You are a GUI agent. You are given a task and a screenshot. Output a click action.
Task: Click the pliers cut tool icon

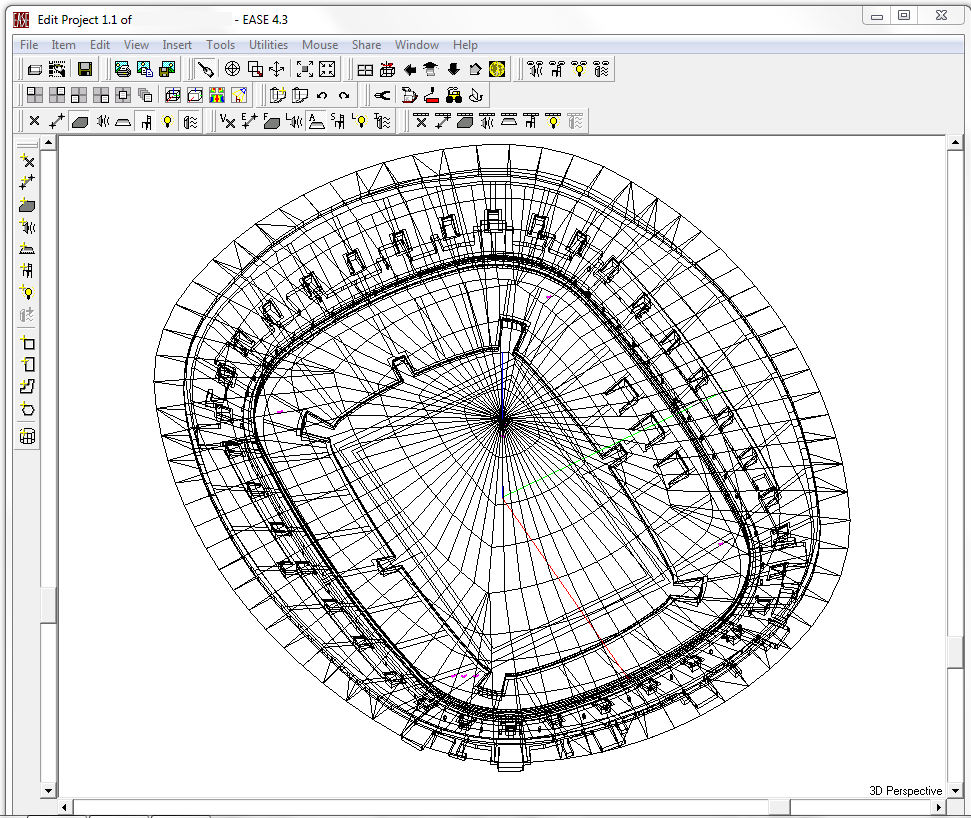382,95
